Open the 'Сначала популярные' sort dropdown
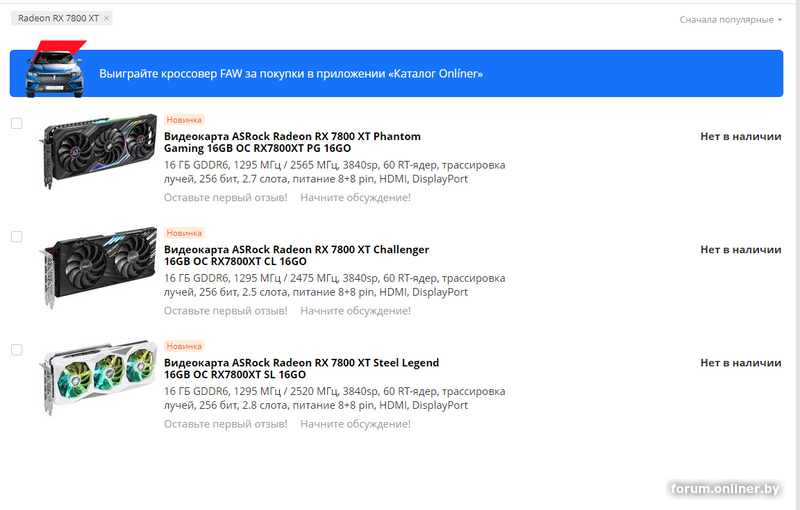This screenshot has width=800, height=510. tap(730, 20)
